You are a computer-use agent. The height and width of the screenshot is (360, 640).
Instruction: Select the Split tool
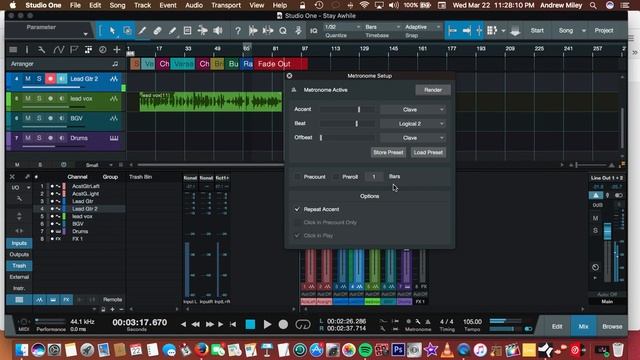pyautogui.click(x=142, y=31)
